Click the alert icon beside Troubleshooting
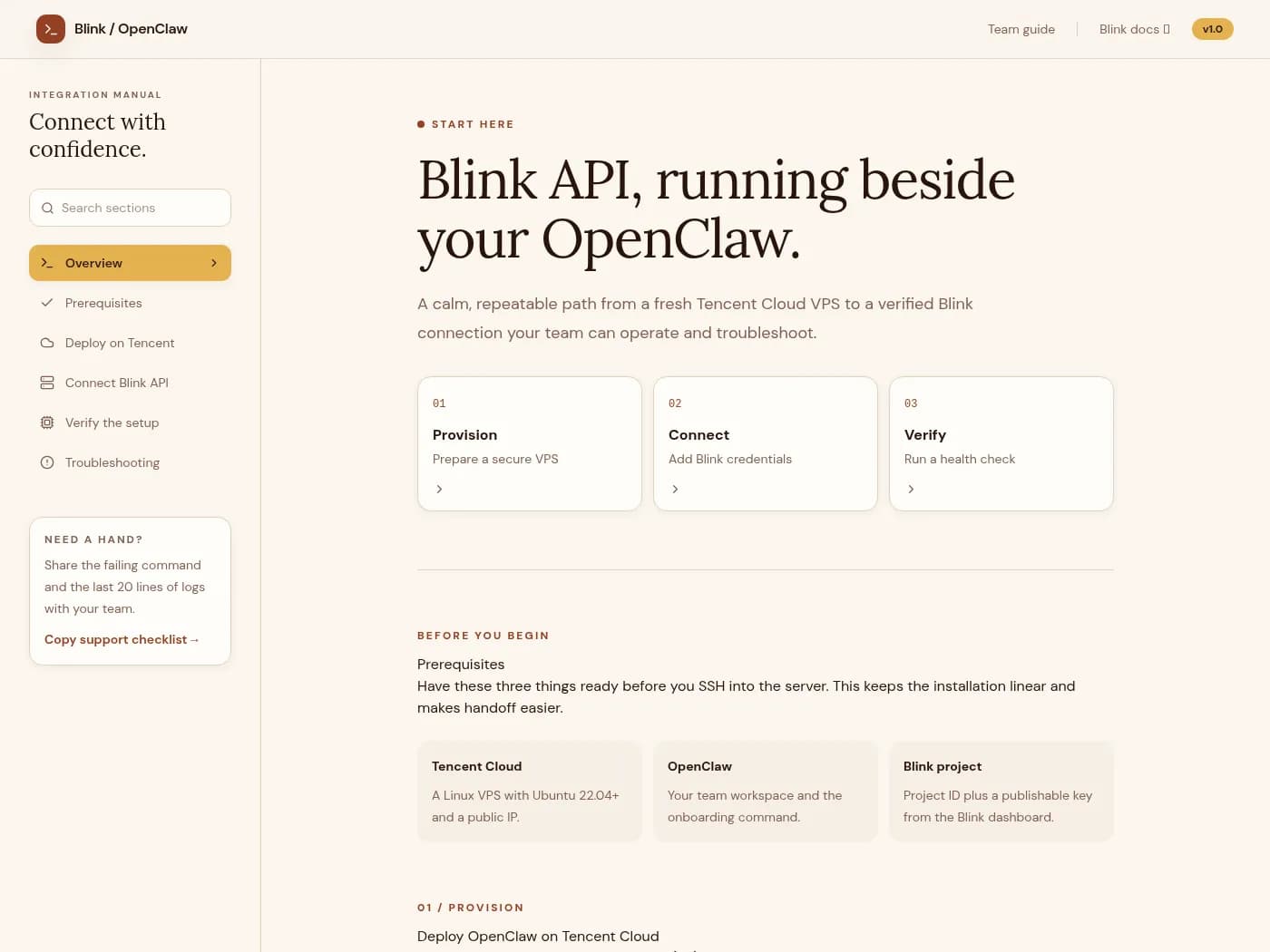Screen dimensions: 1270x952 coord(47,462)
